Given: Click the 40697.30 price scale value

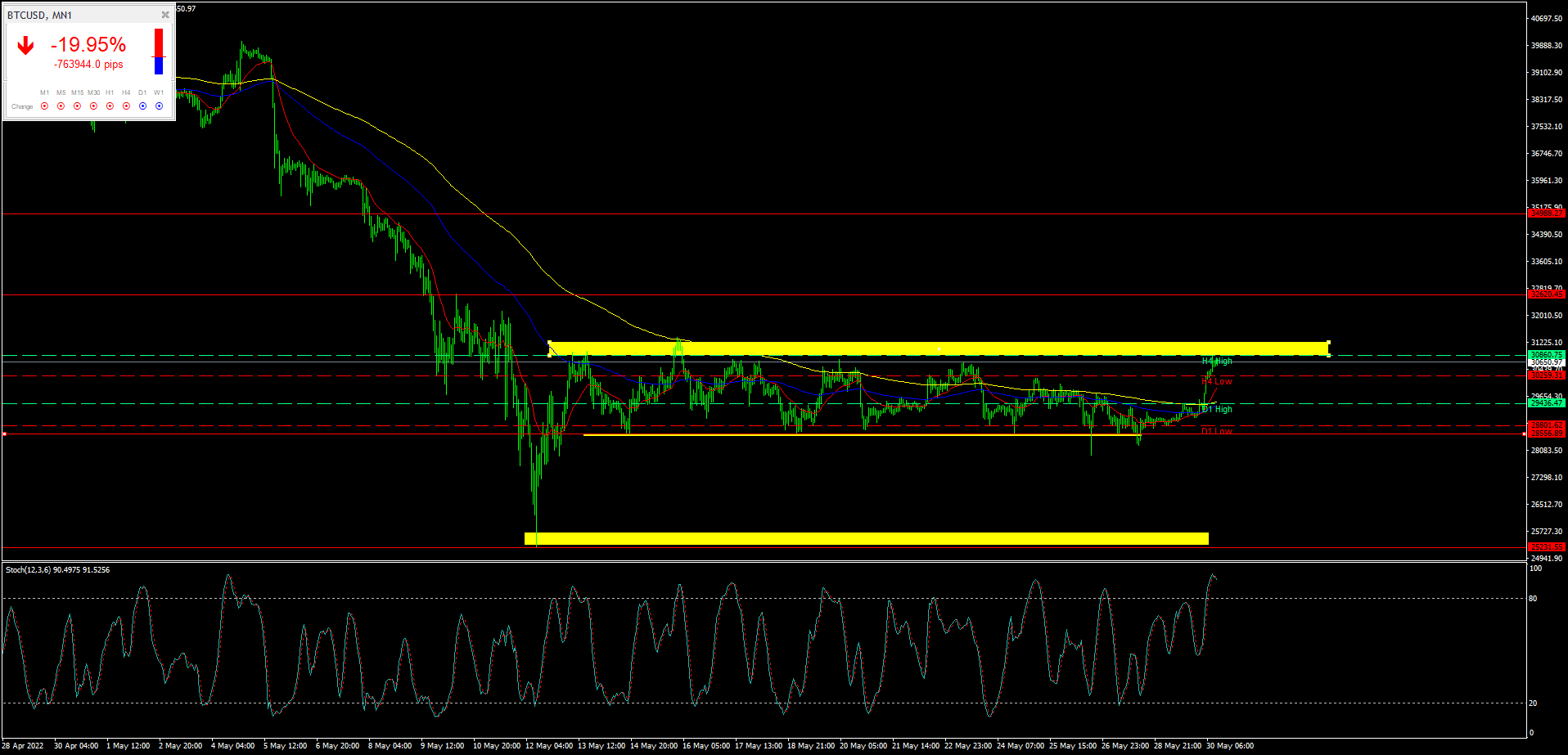Looking at the screenshot, I should (x=1547, y=18).
